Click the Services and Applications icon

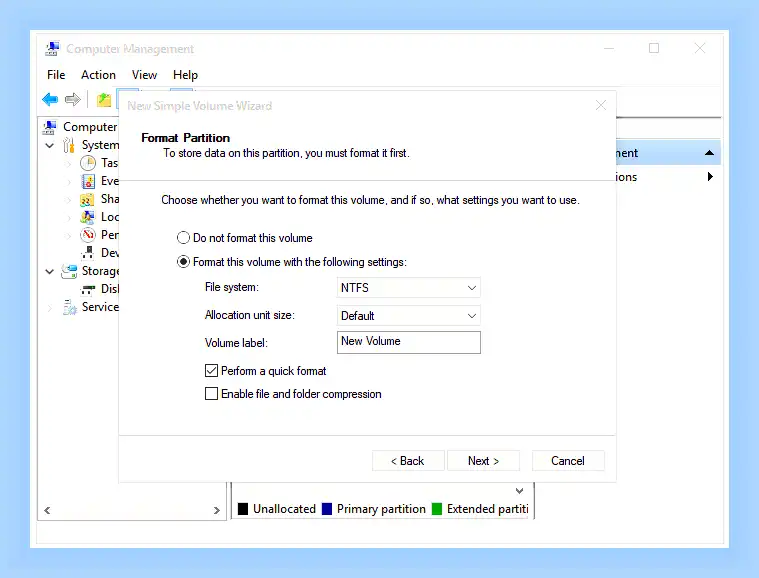click(x=70, y=307)
